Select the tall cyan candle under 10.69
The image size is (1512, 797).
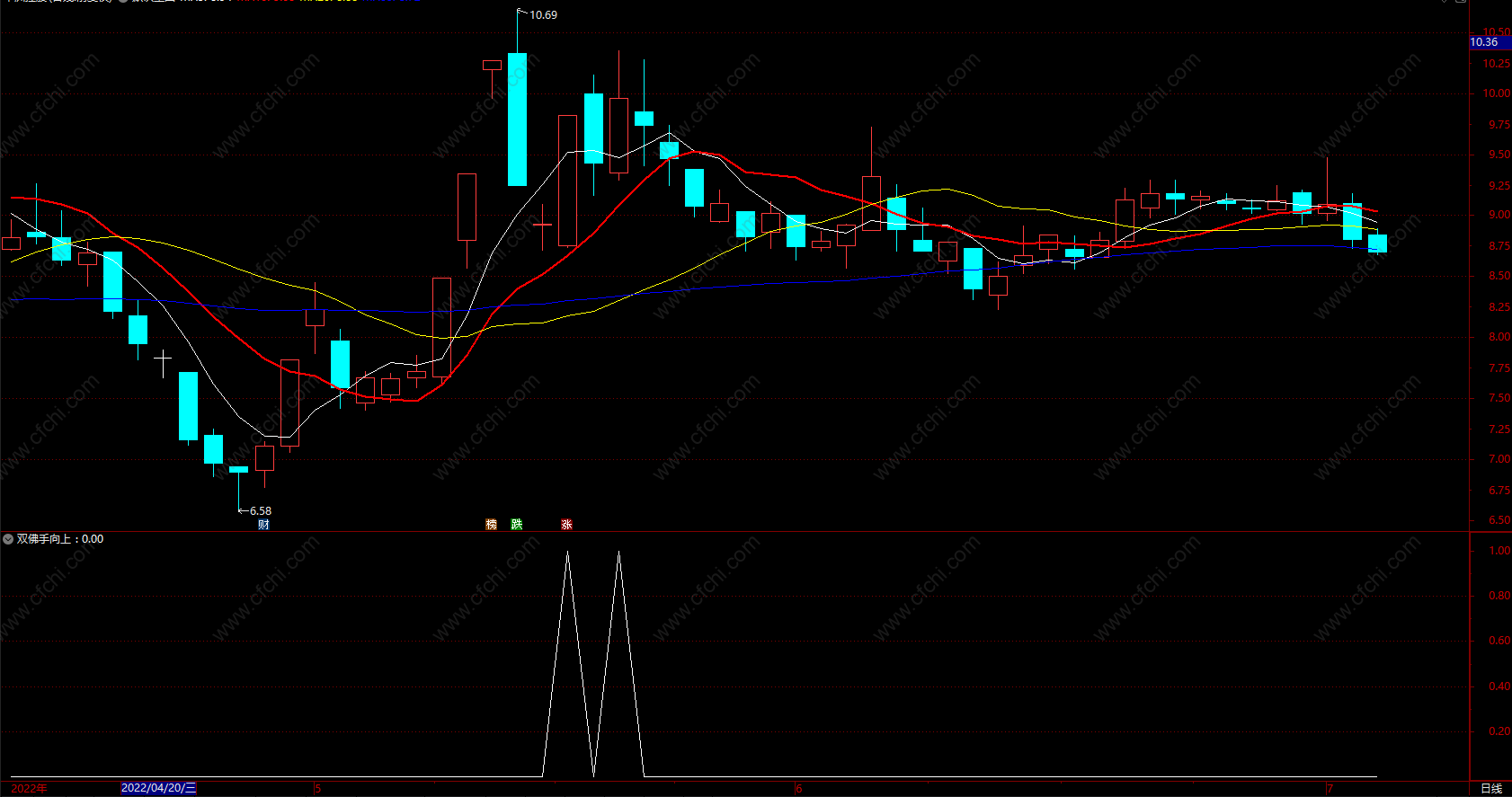[x=517, y=120]
